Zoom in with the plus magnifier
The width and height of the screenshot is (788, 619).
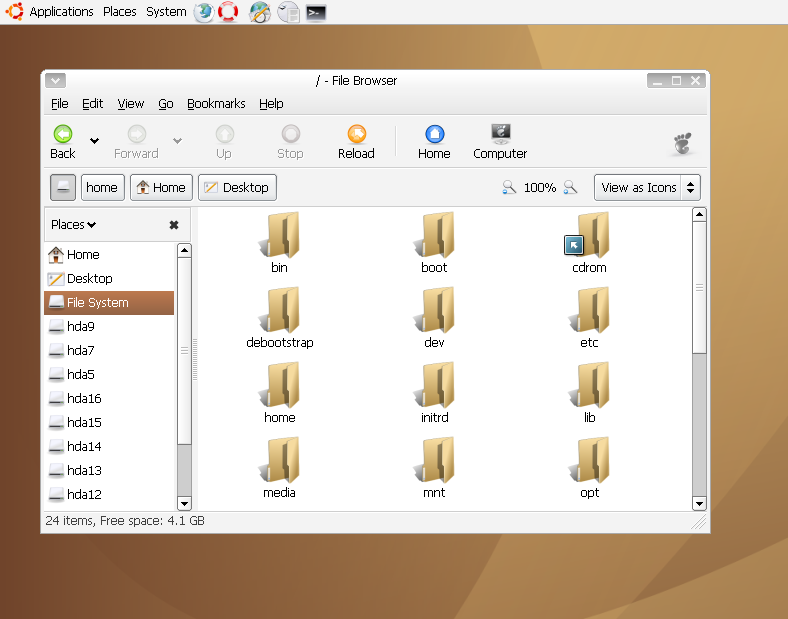570,187
